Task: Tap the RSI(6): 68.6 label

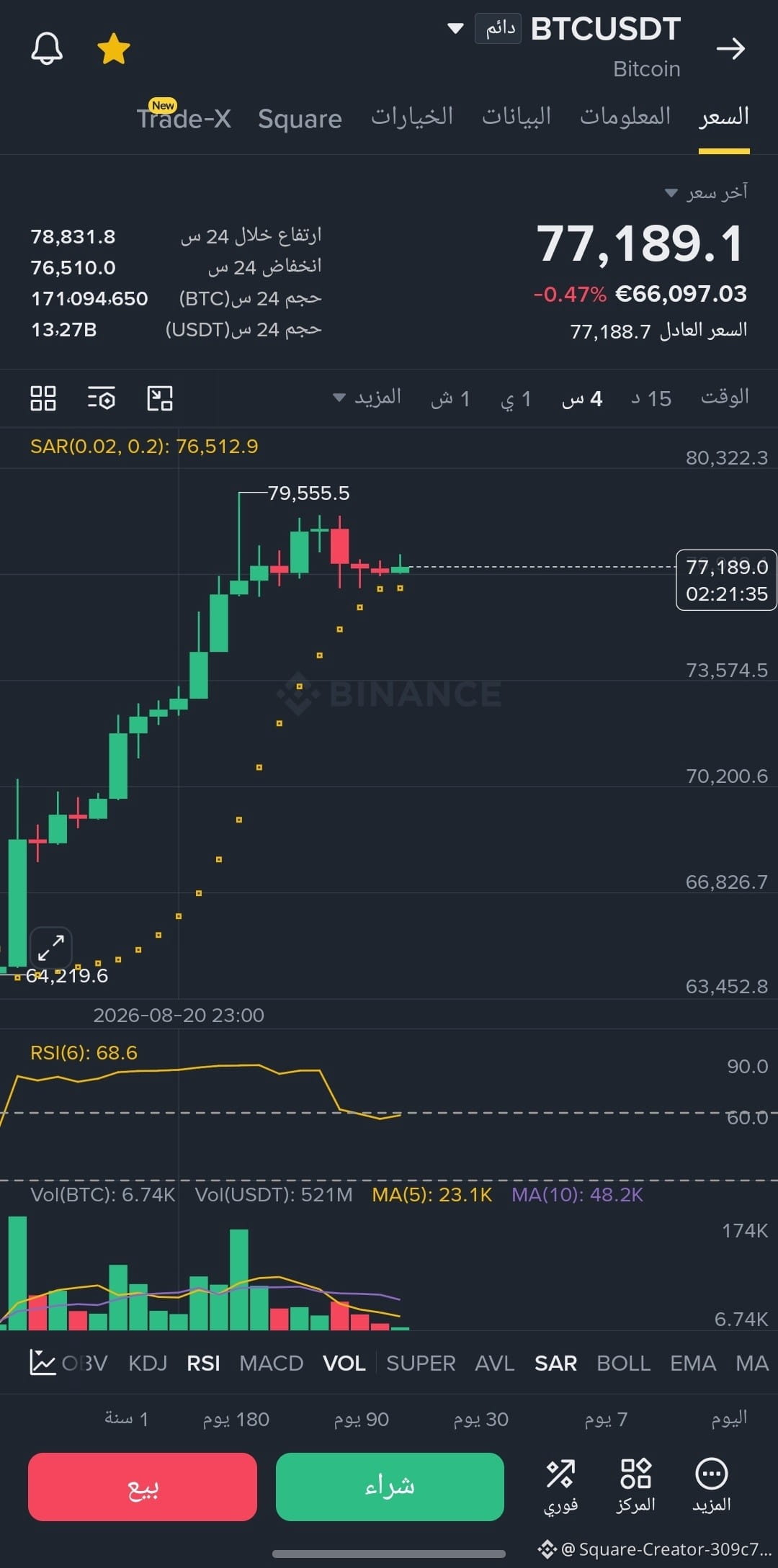Action: click(84, 1053)
